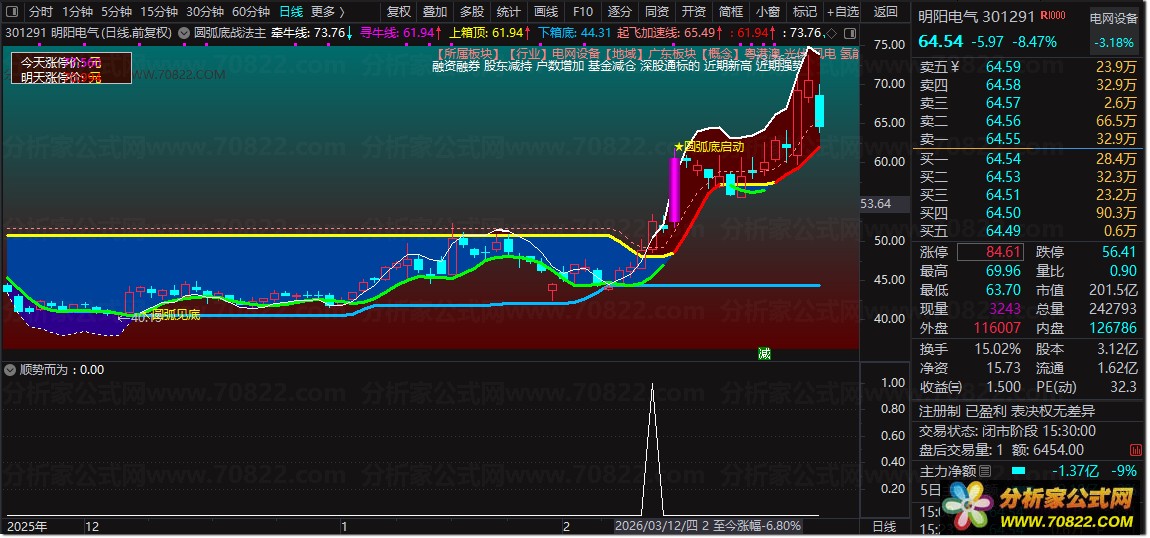Add stock with +自选 button
Viewport: 1150px width, 538px height.
842,12
